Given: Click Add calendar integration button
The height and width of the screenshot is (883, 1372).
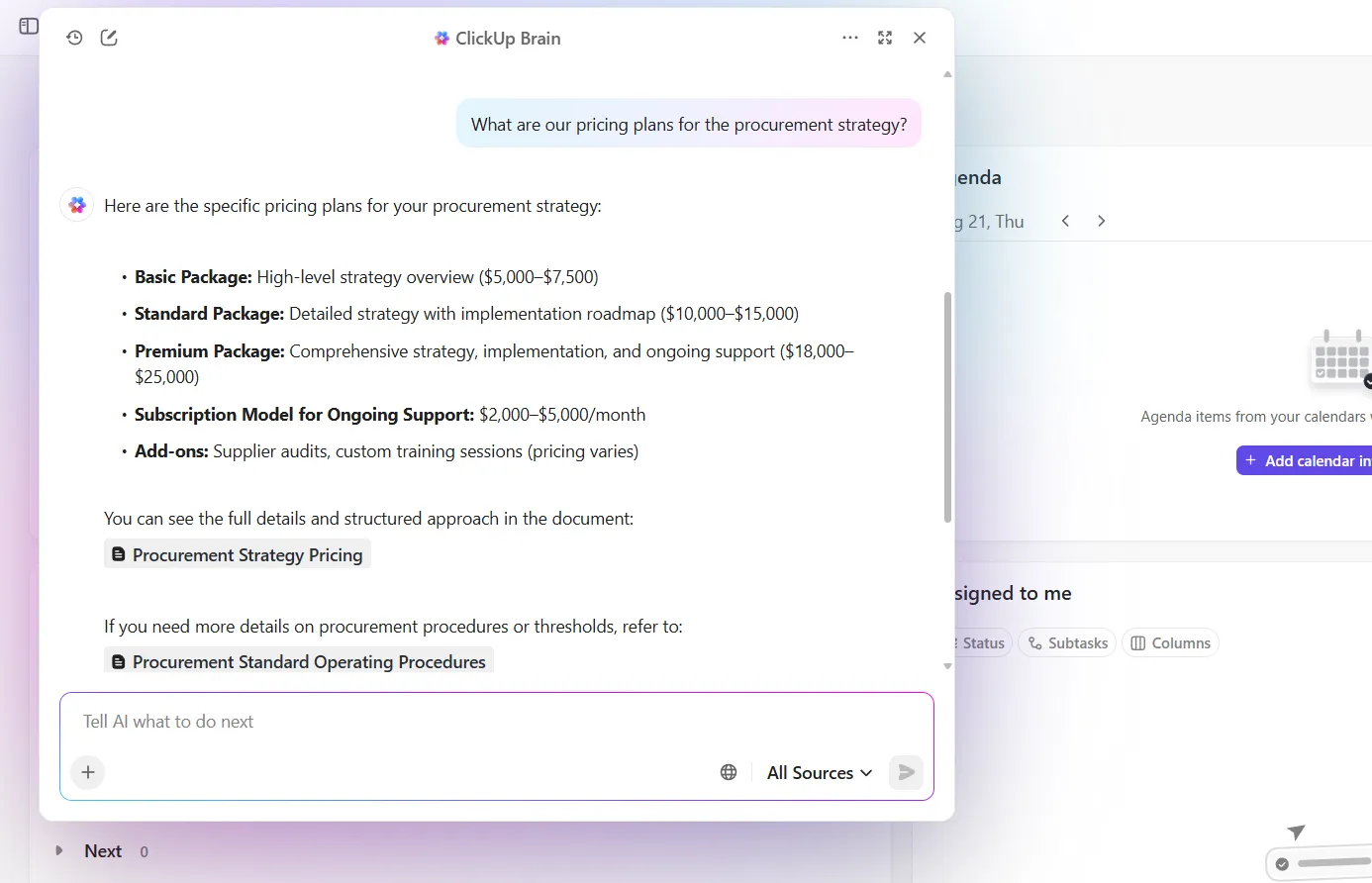Looking at the screenshot, I should point(1305,460).
